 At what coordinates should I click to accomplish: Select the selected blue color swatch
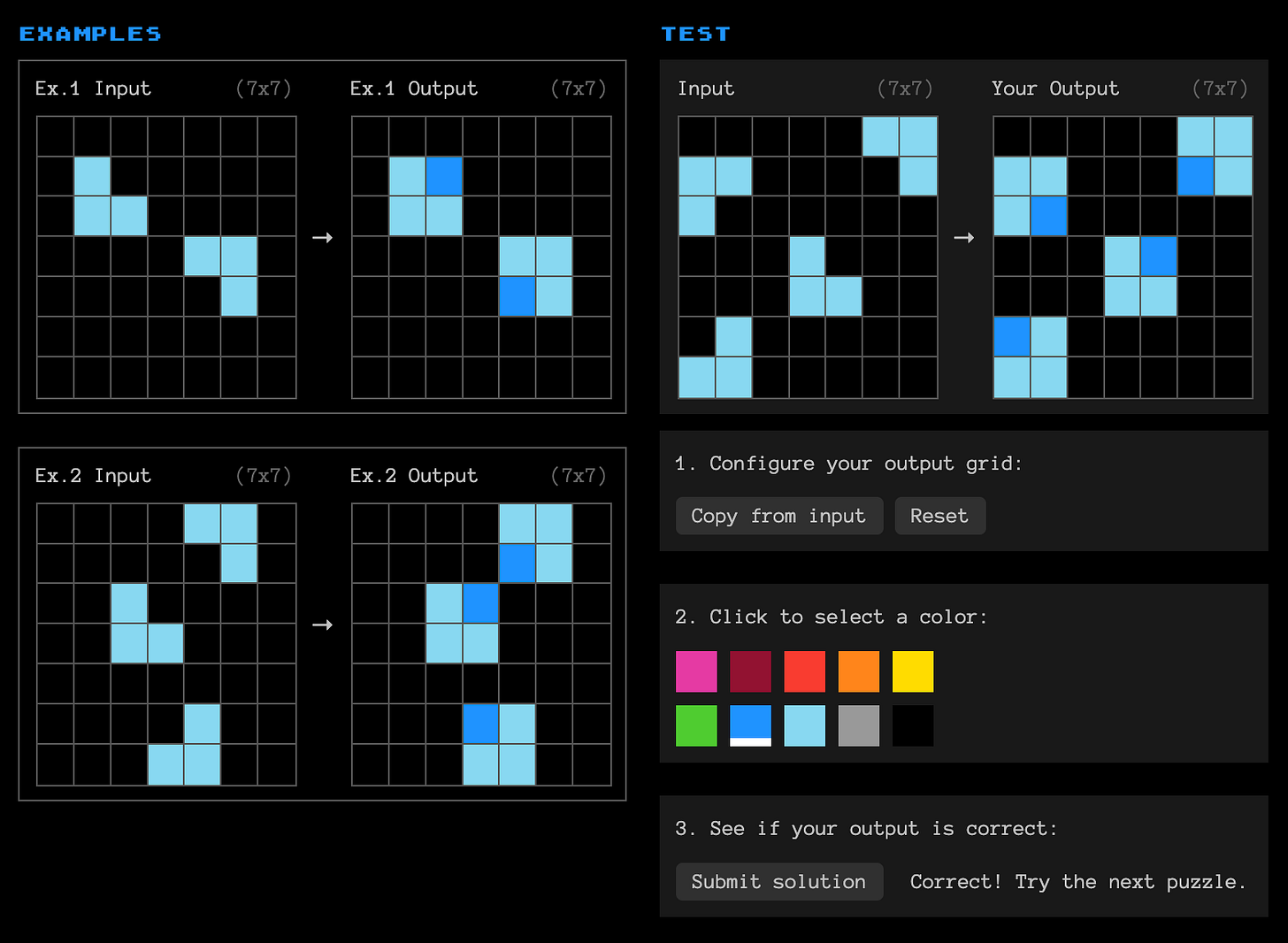[750, 725]
